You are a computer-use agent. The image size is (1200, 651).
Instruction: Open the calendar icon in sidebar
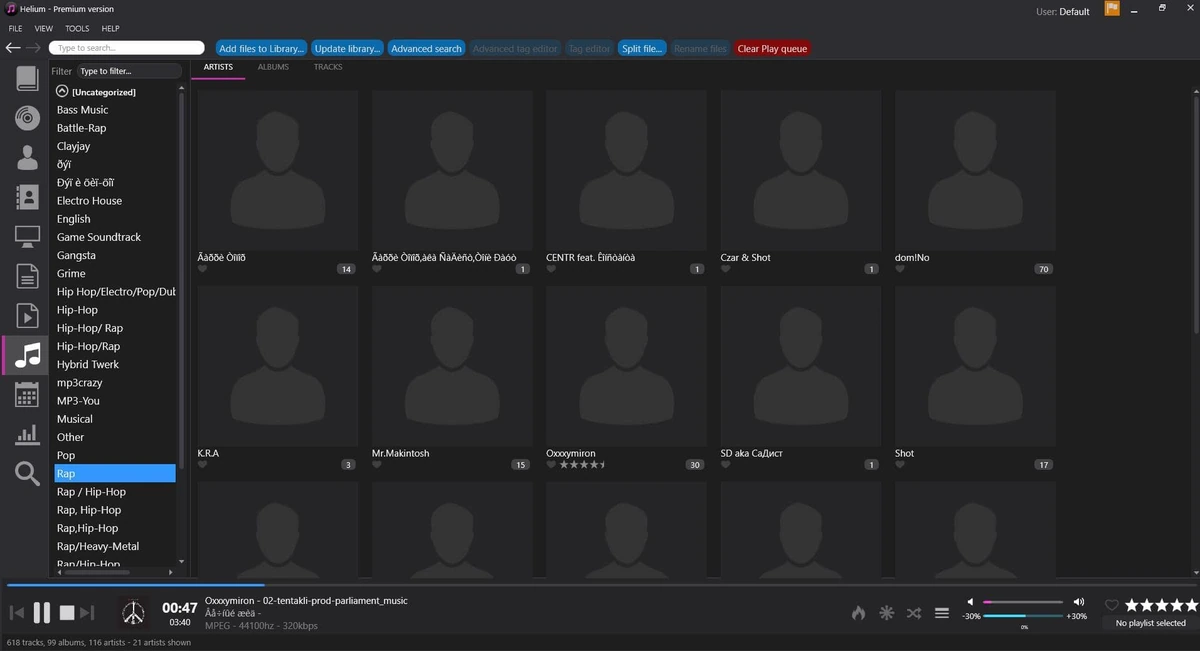tap(27, 394)
